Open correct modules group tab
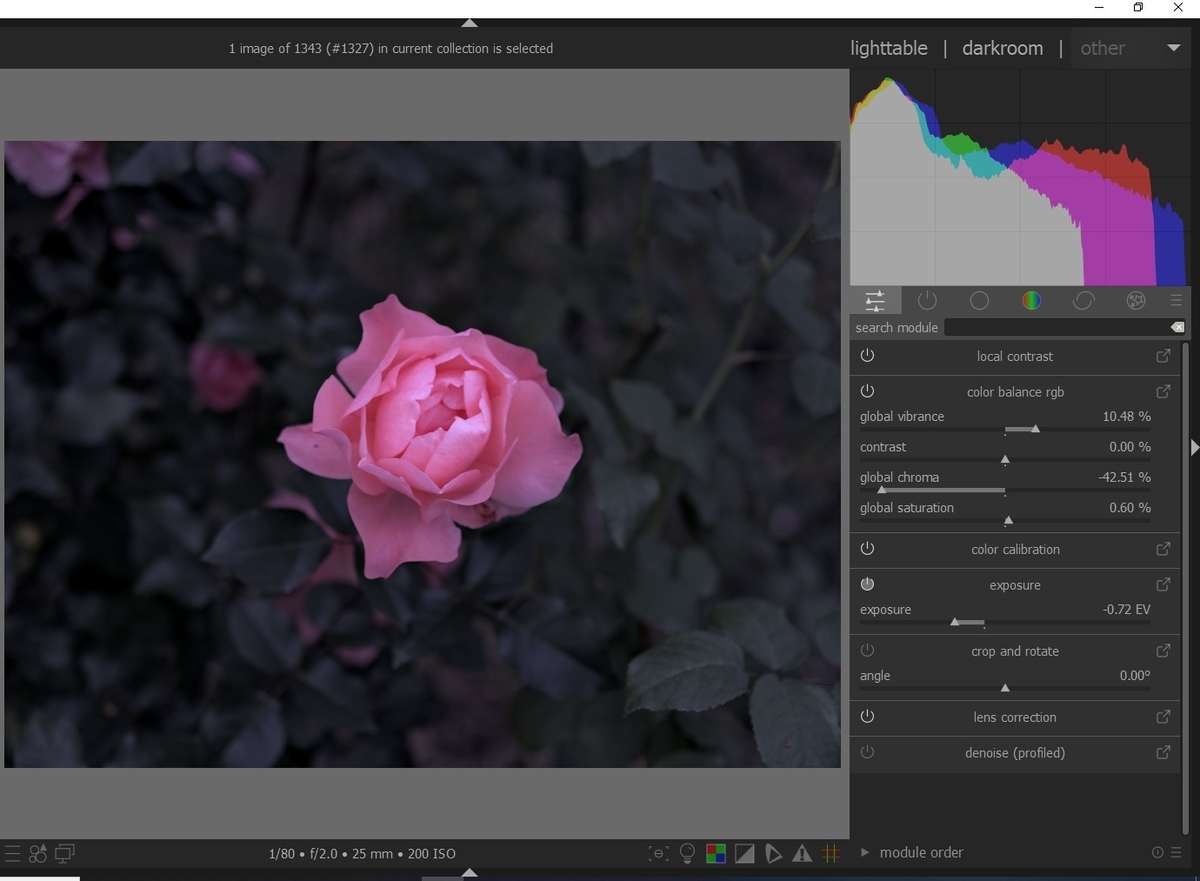This screenshot has height=881, width=1200. 1083,300
